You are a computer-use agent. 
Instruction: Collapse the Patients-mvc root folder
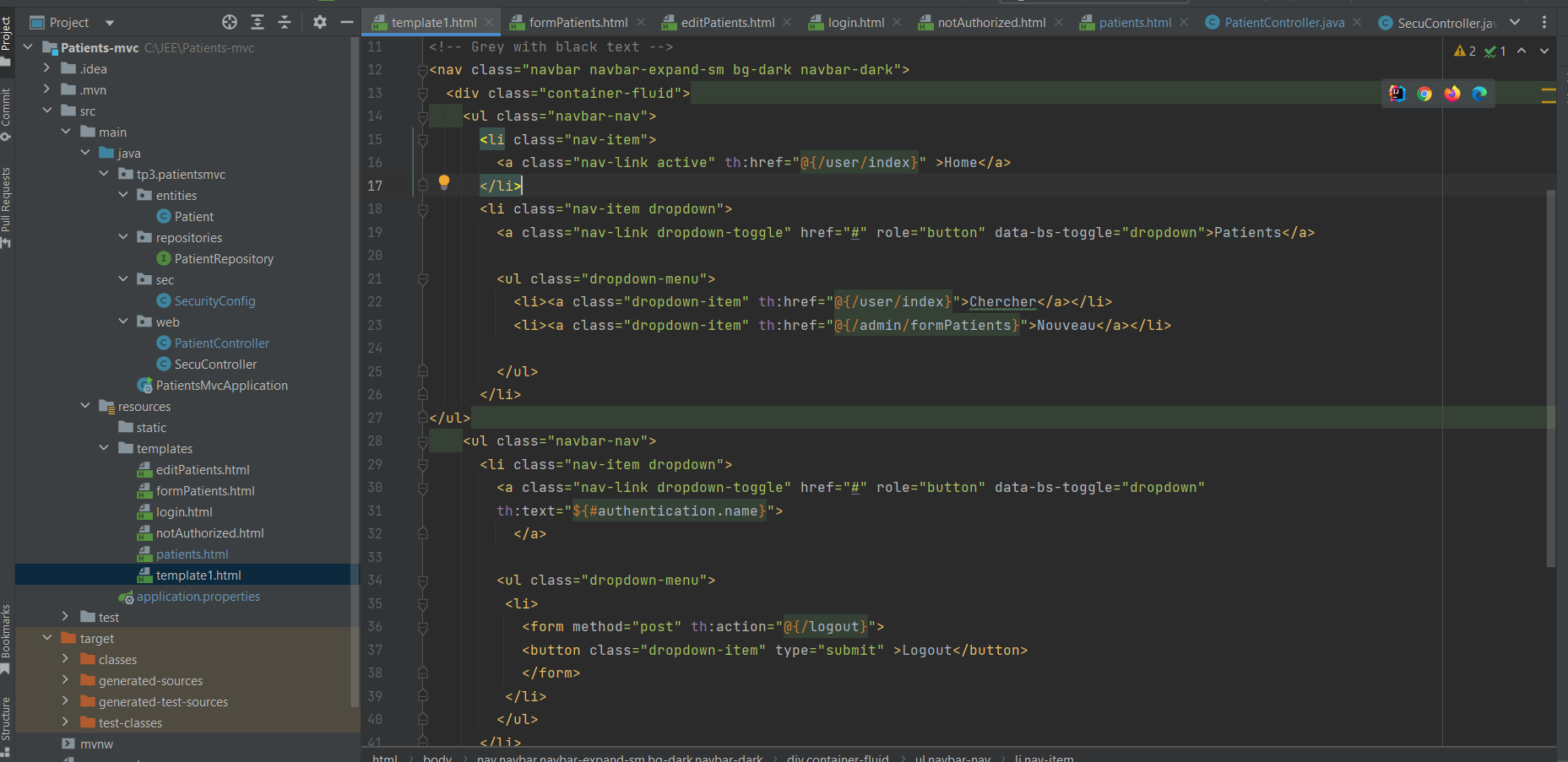pyautogui.click(x=28, y=47)
